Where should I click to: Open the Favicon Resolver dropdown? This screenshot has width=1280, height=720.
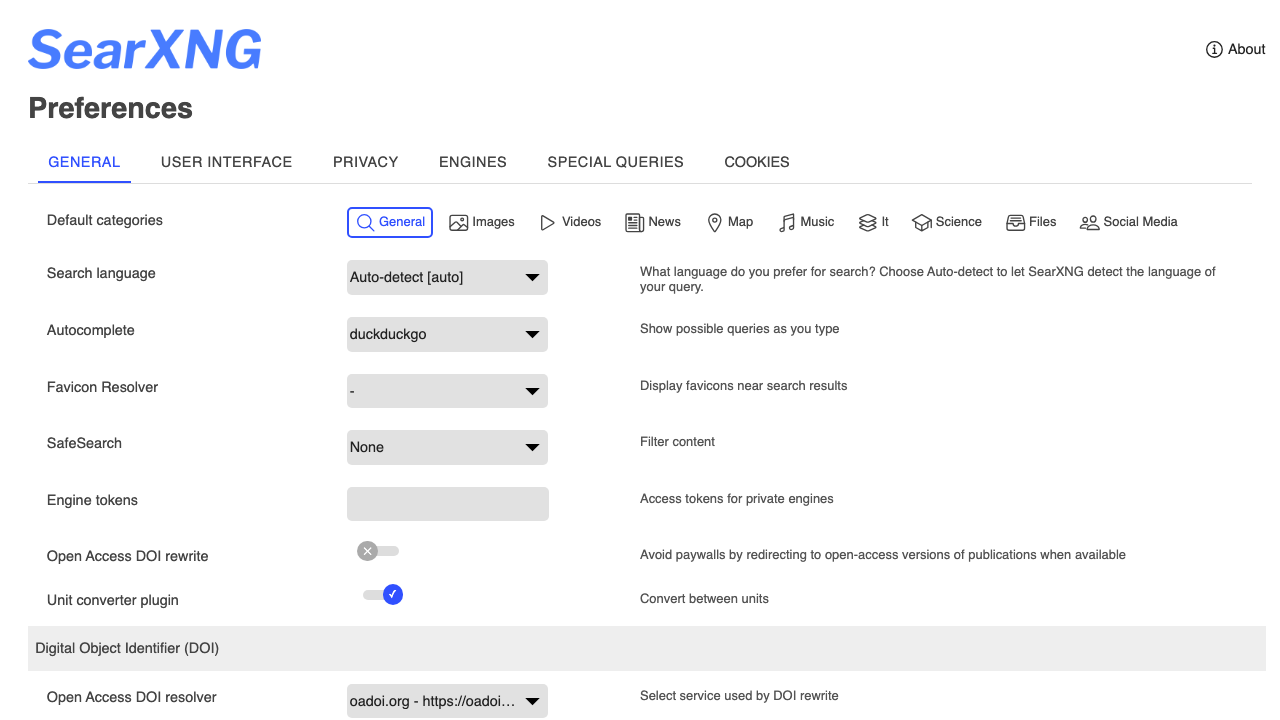pos(447,391)
